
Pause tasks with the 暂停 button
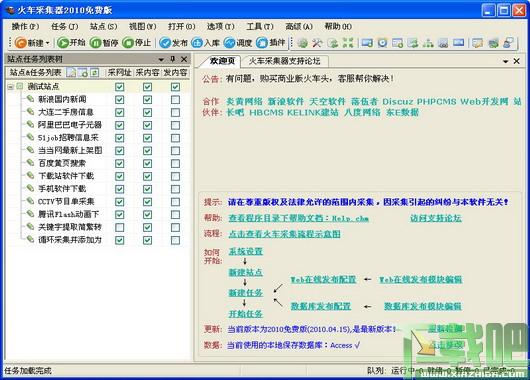point(104,43)
